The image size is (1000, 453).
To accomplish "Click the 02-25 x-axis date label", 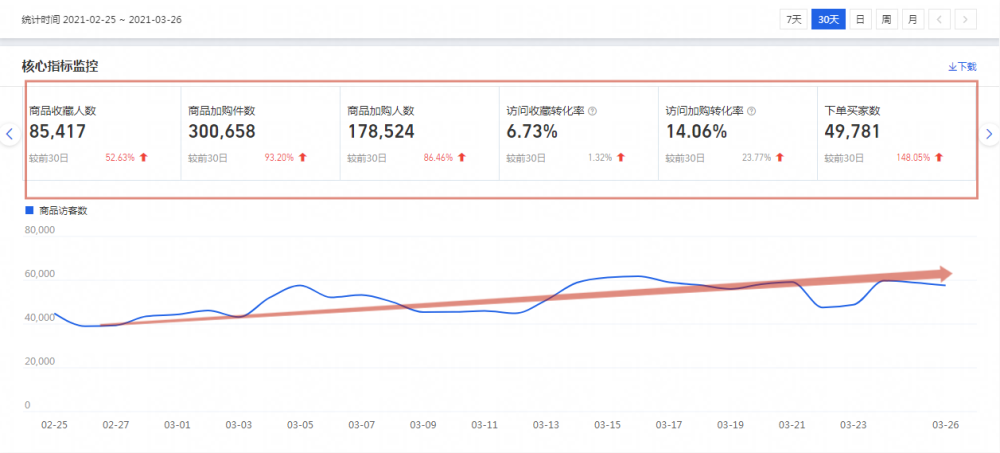I will 54,425.
